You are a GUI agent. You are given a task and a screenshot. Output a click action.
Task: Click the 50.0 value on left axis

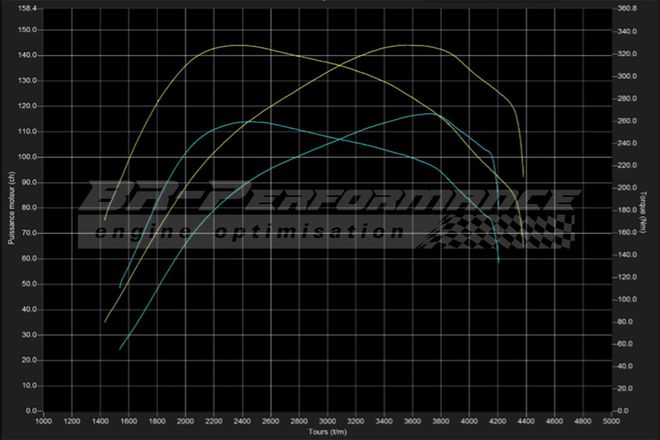pos(28,284)
